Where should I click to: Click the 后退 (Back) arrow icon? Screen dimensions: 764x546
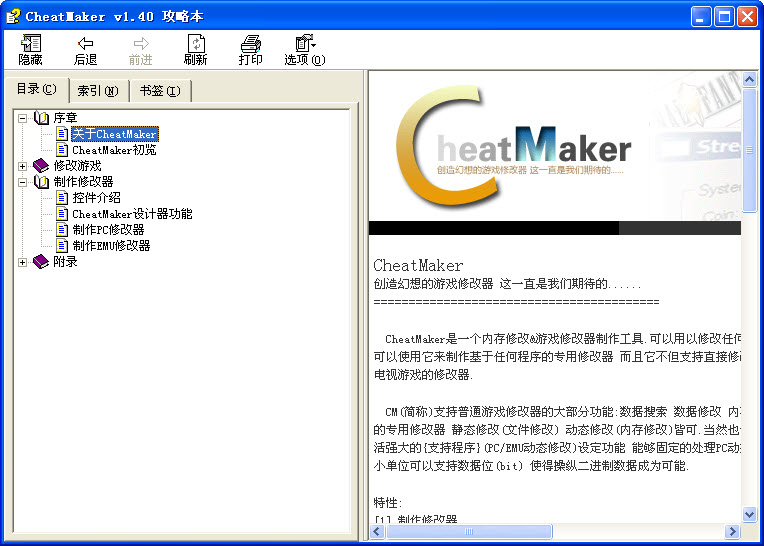coord(85,43)
